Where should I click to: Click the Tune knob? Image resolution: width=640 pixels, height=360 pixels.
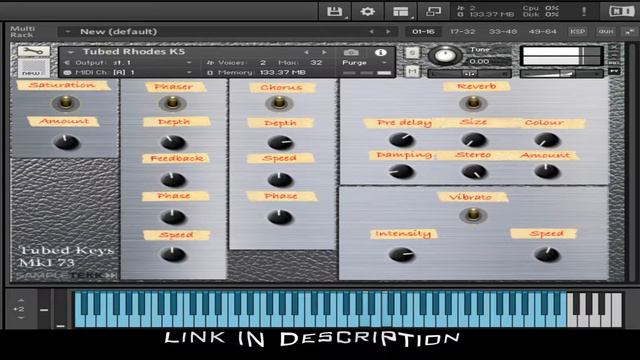[x=444, y=56]
